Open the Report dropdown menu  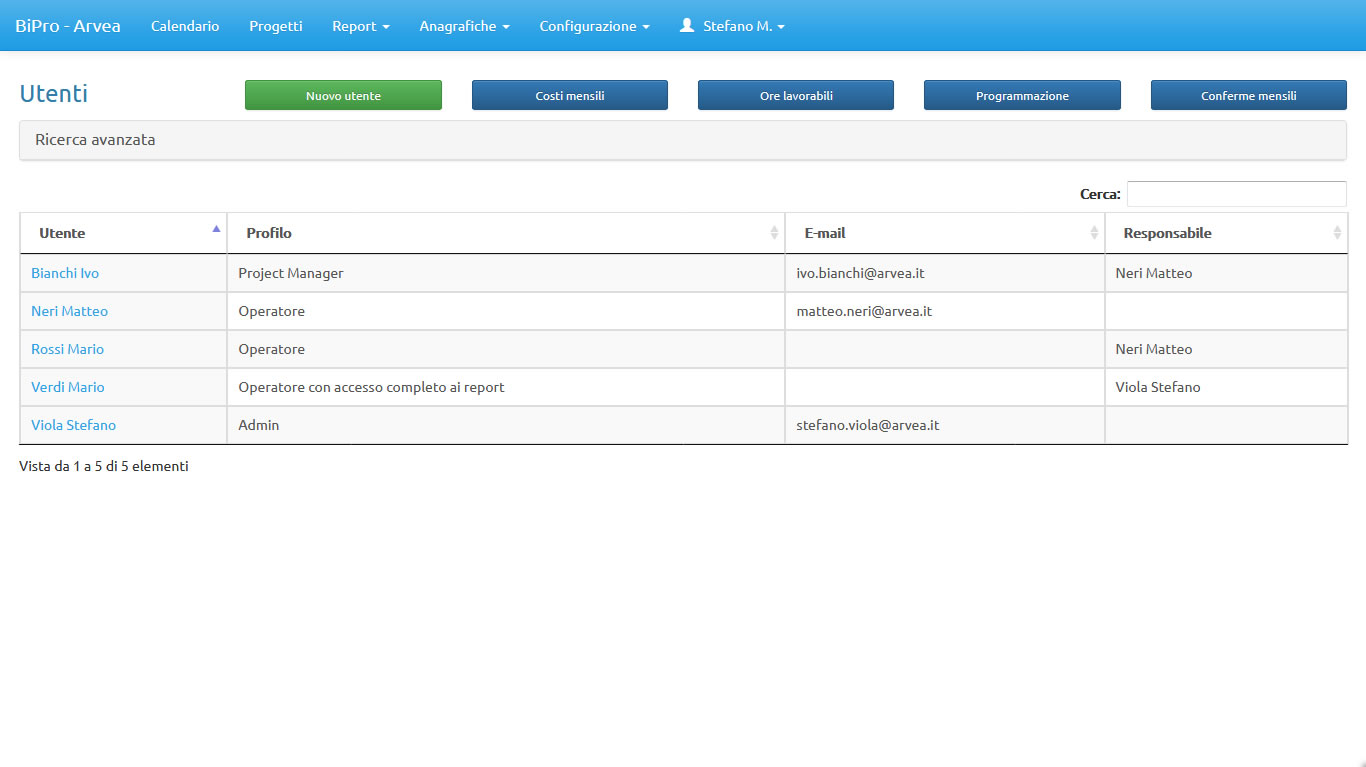click(360, 26)
